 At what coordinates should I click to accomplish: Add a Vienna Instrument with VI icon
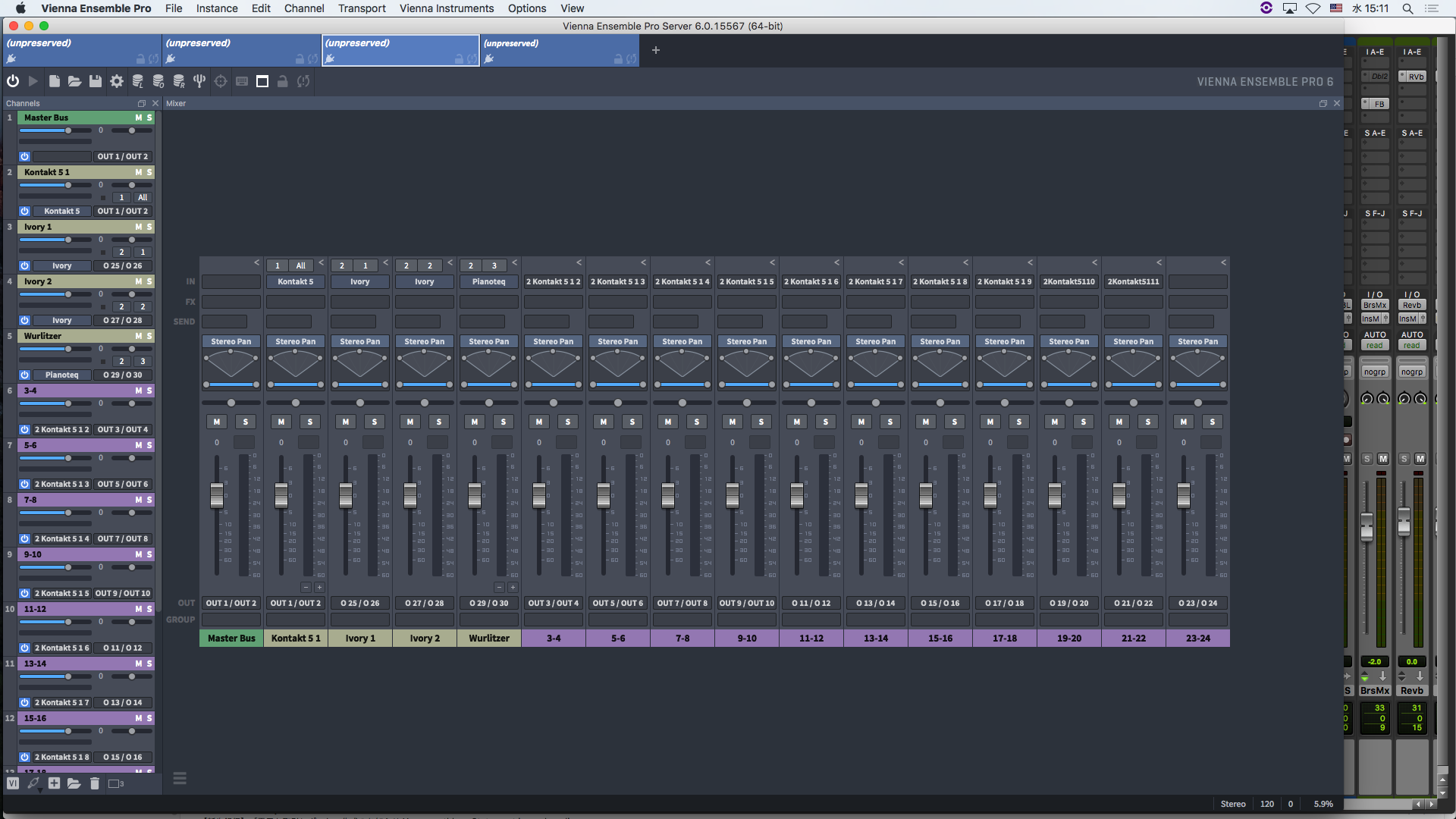[x=13, y=783]
